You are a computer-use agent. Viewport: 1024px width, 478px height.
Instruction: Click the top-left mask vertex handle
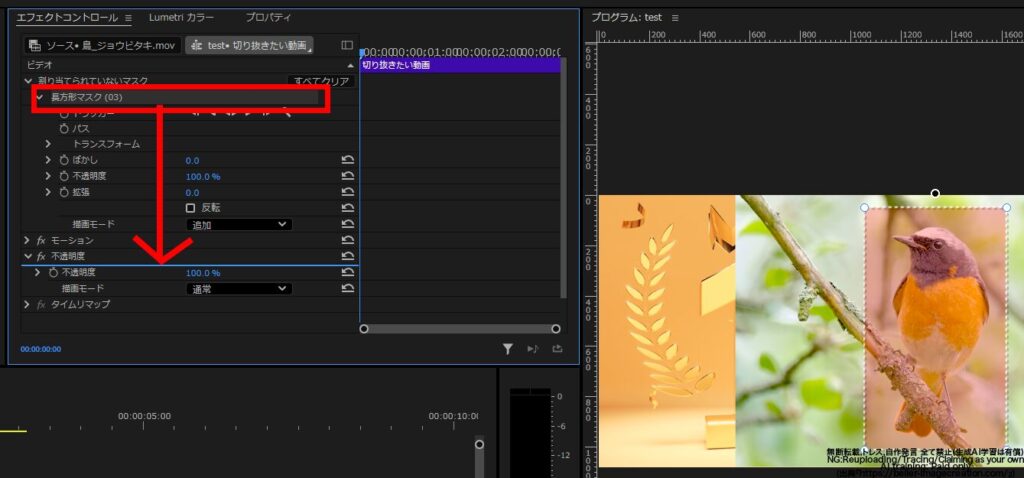(x=865, y=208)
